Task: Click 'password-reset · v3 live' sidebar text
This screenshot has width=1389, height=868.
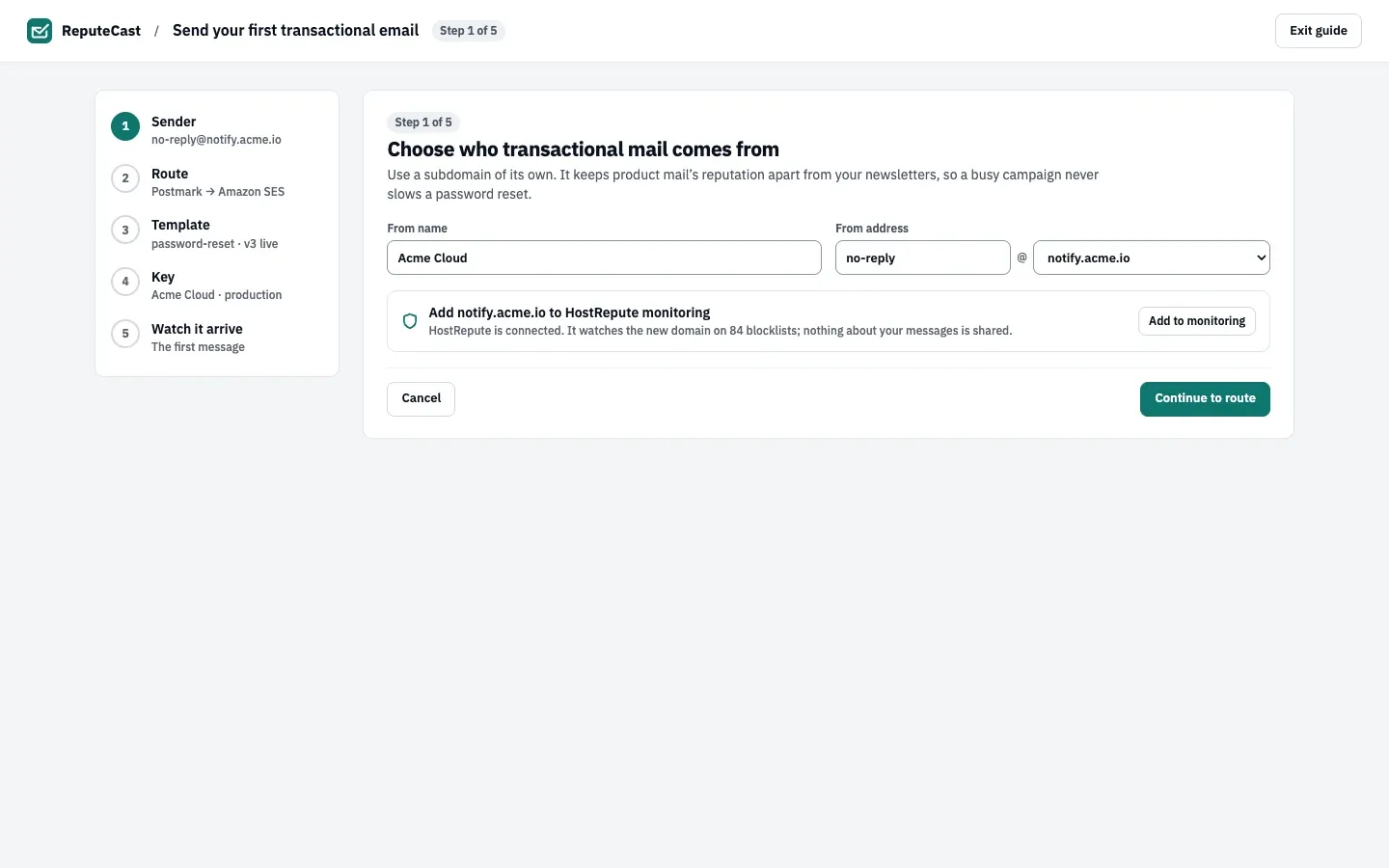Action: [x=214, y=244]
